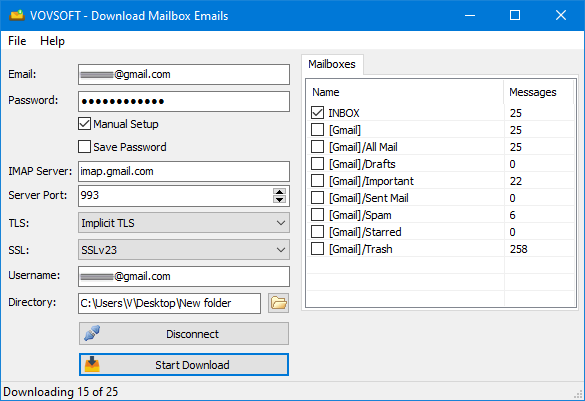Click the folder browse icon next to Directory
The height and width of the screenshot is (401, 585).
click(x=278, y=303)
